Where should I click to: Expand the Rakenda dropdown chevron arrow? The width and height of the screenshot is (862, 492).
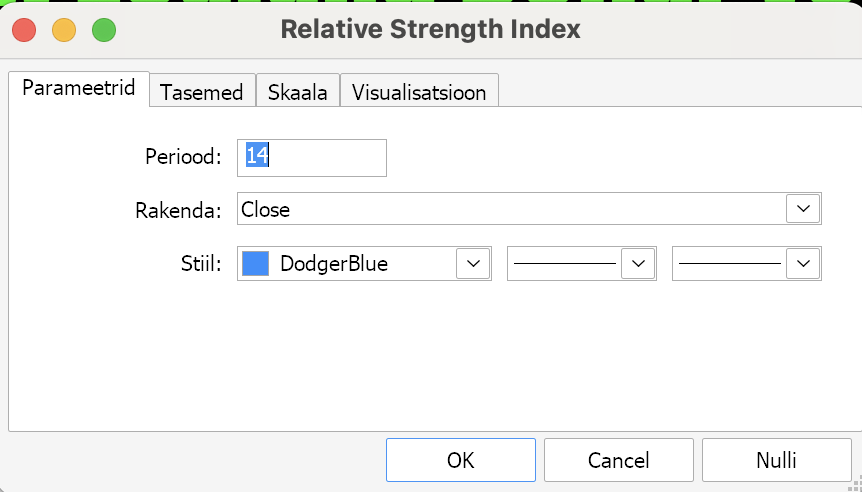point(803,209)
